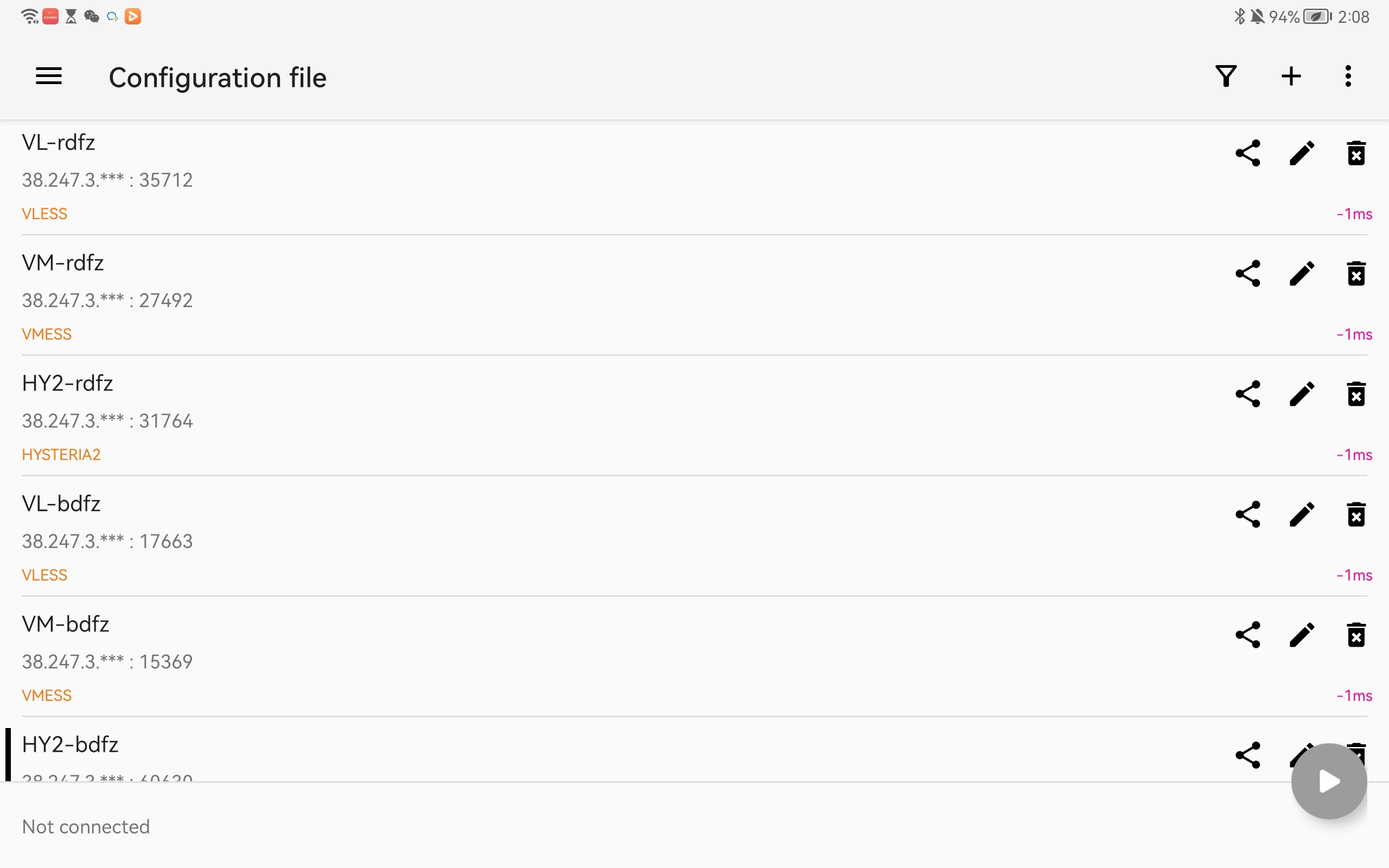The height and width of the screenshot is (868, 1389).
Task: Start the connection with play button
Action: (1329, 781)
